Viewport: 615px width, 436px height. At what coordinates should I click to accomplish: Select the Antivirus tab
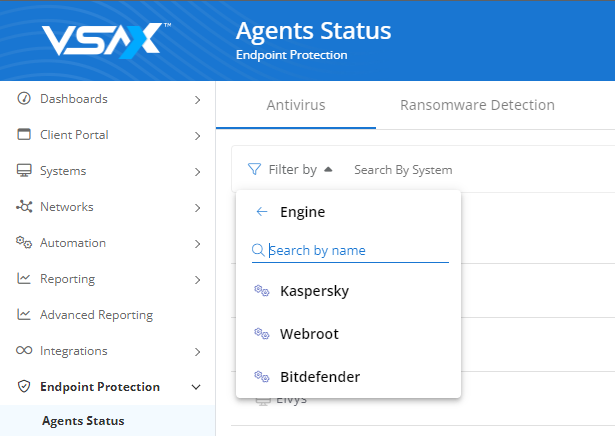[x=296, y=105]
